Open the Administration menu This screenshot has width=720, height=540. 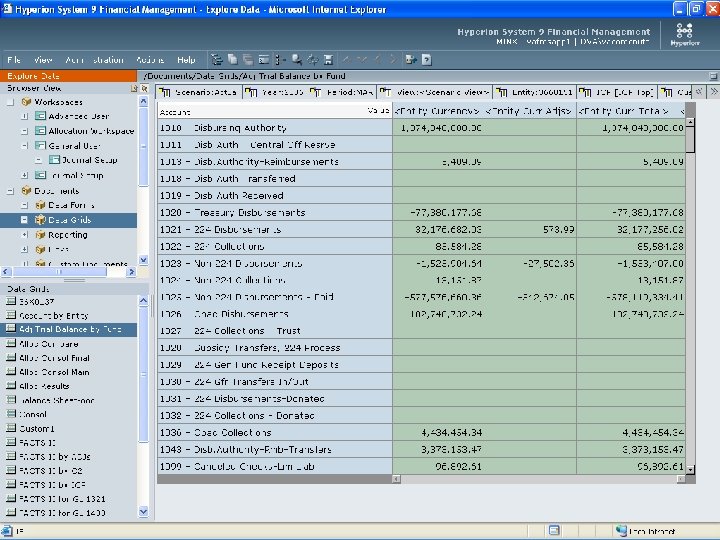coord(94,60)
